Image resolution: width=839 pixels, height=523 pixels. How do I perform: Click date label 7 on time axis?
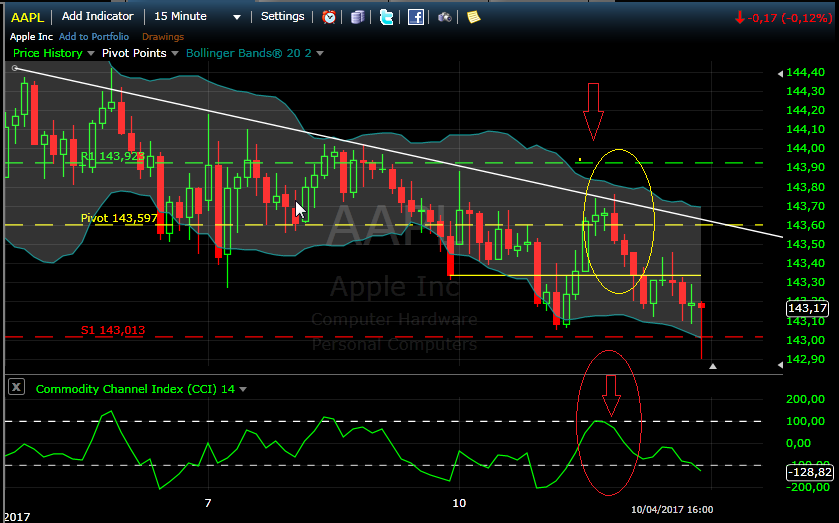pos(208,503)
